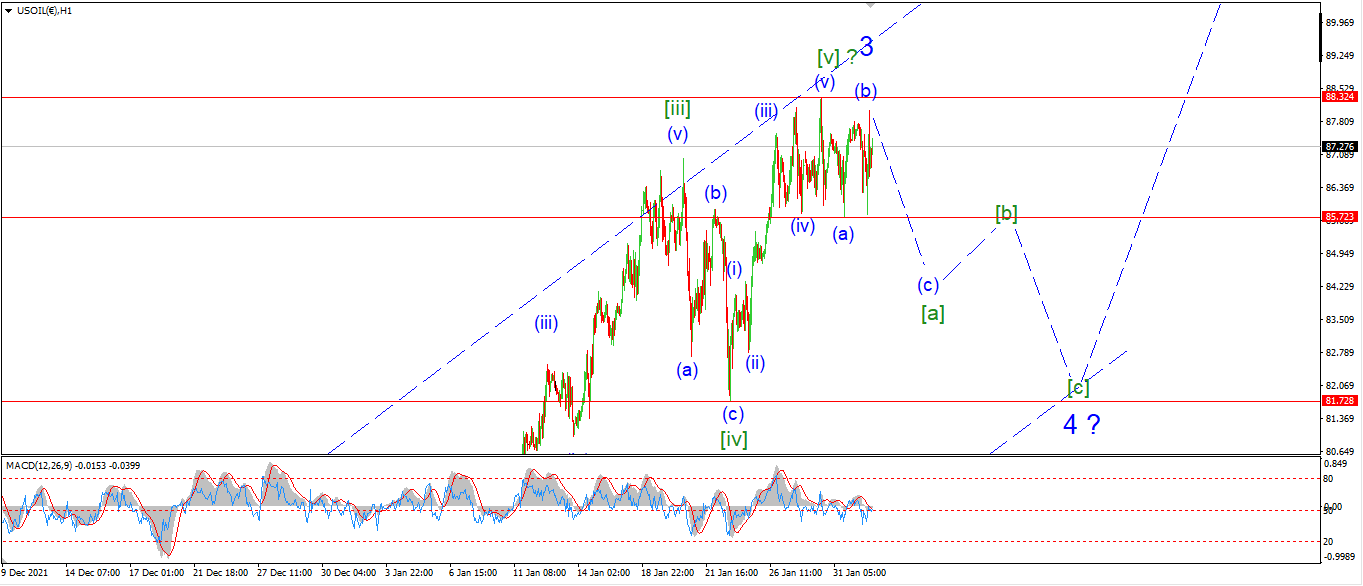Select the red 88.324 price level tag
The image size is (1363, 586).
point(1339,97)
